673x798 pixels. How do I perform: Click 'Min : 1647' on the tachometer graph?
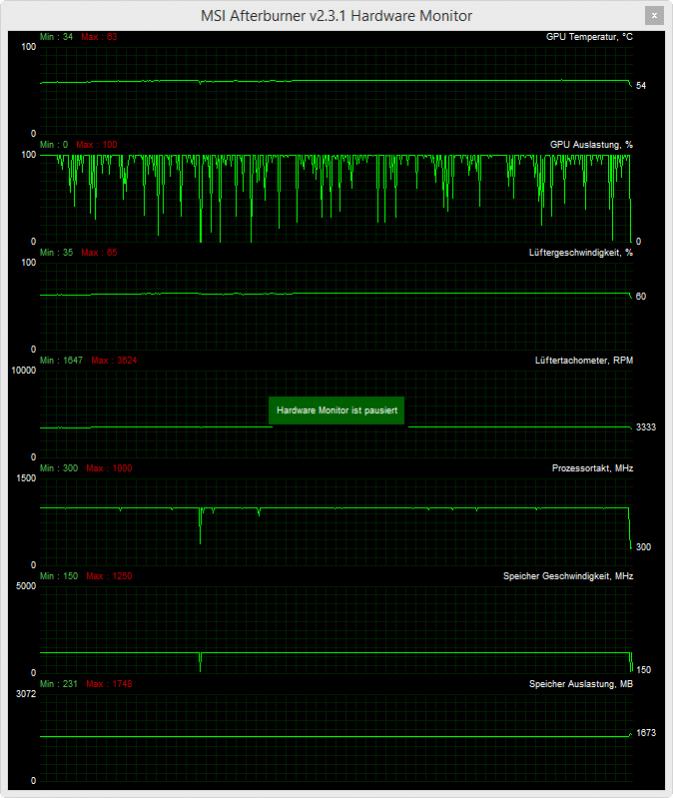[61, 360]
